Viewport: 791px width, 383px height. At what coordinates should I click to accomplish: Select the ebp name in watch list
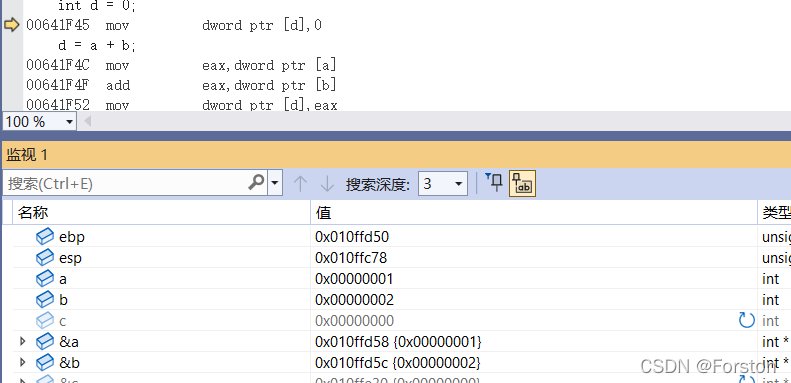[x=72, y=237]
